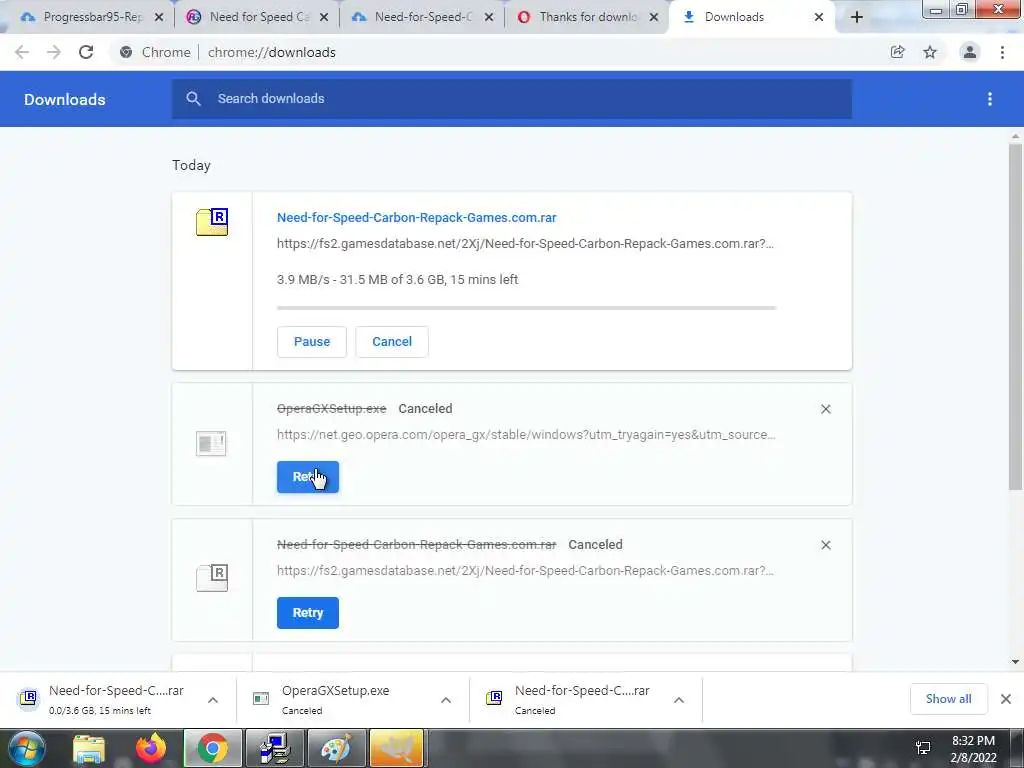Click the Chrome site info icon
This screenshot has height=768, width=1024.
[126, 52]
